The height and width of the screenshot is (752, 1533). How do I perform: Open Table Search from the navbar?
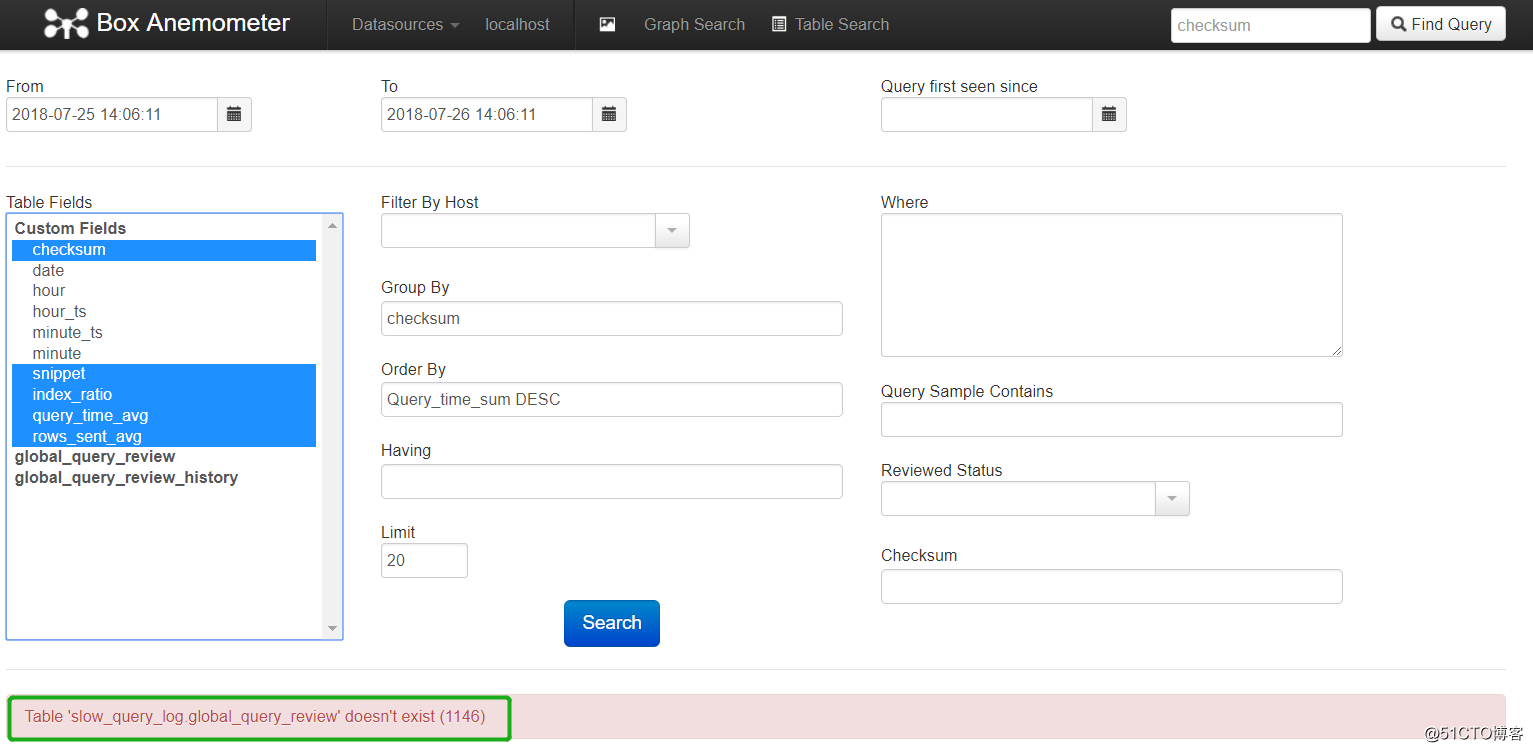(830, 24)
